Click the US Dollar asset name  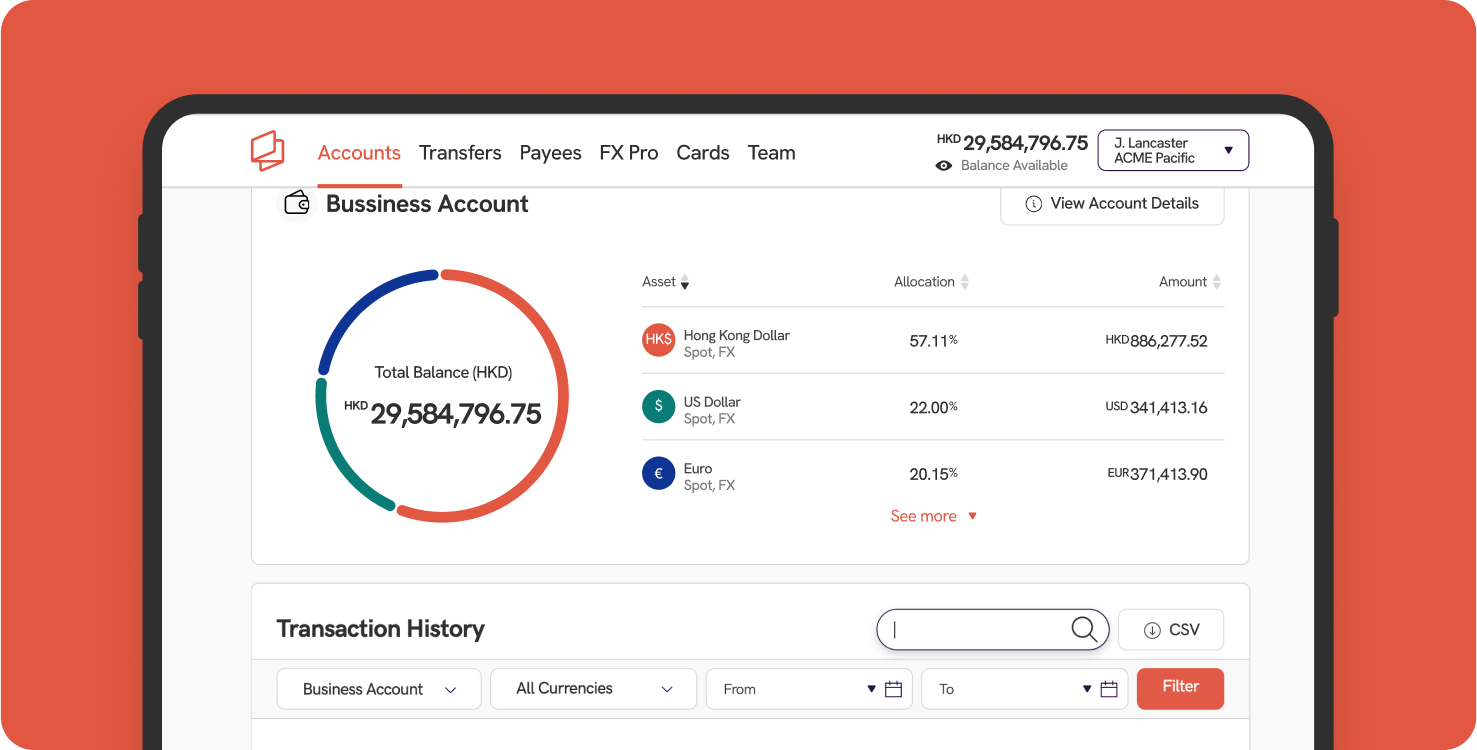tap(712, 402)
